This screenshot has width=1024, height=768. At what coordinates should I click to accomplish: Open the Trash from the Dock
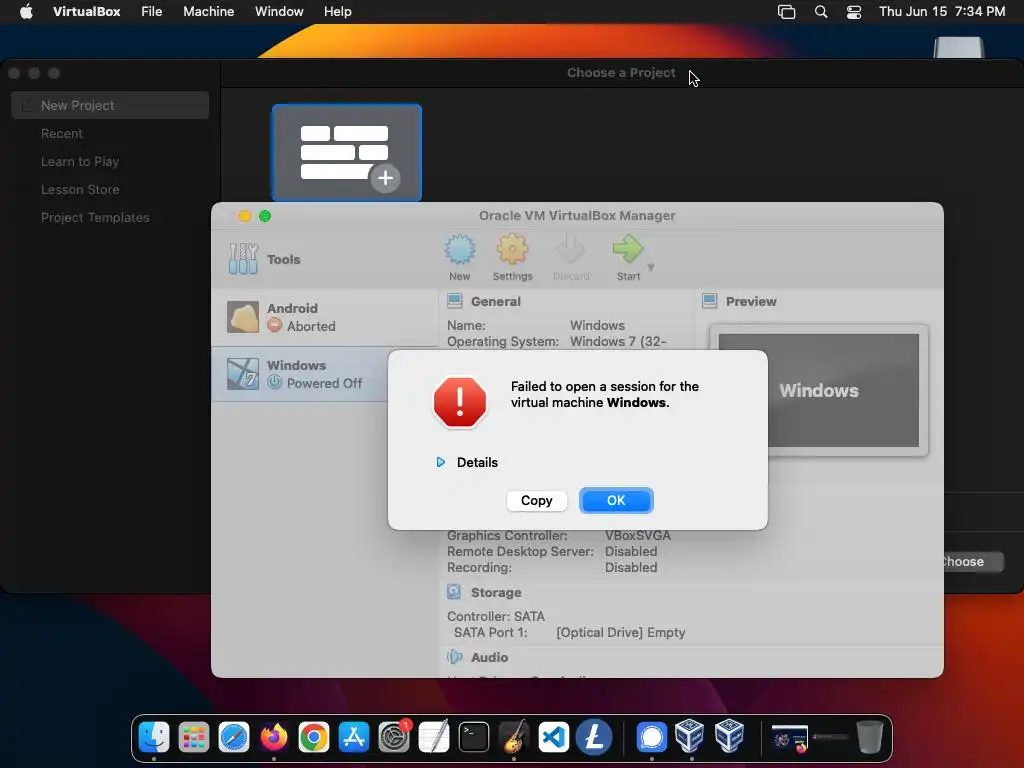pos(869,737)
